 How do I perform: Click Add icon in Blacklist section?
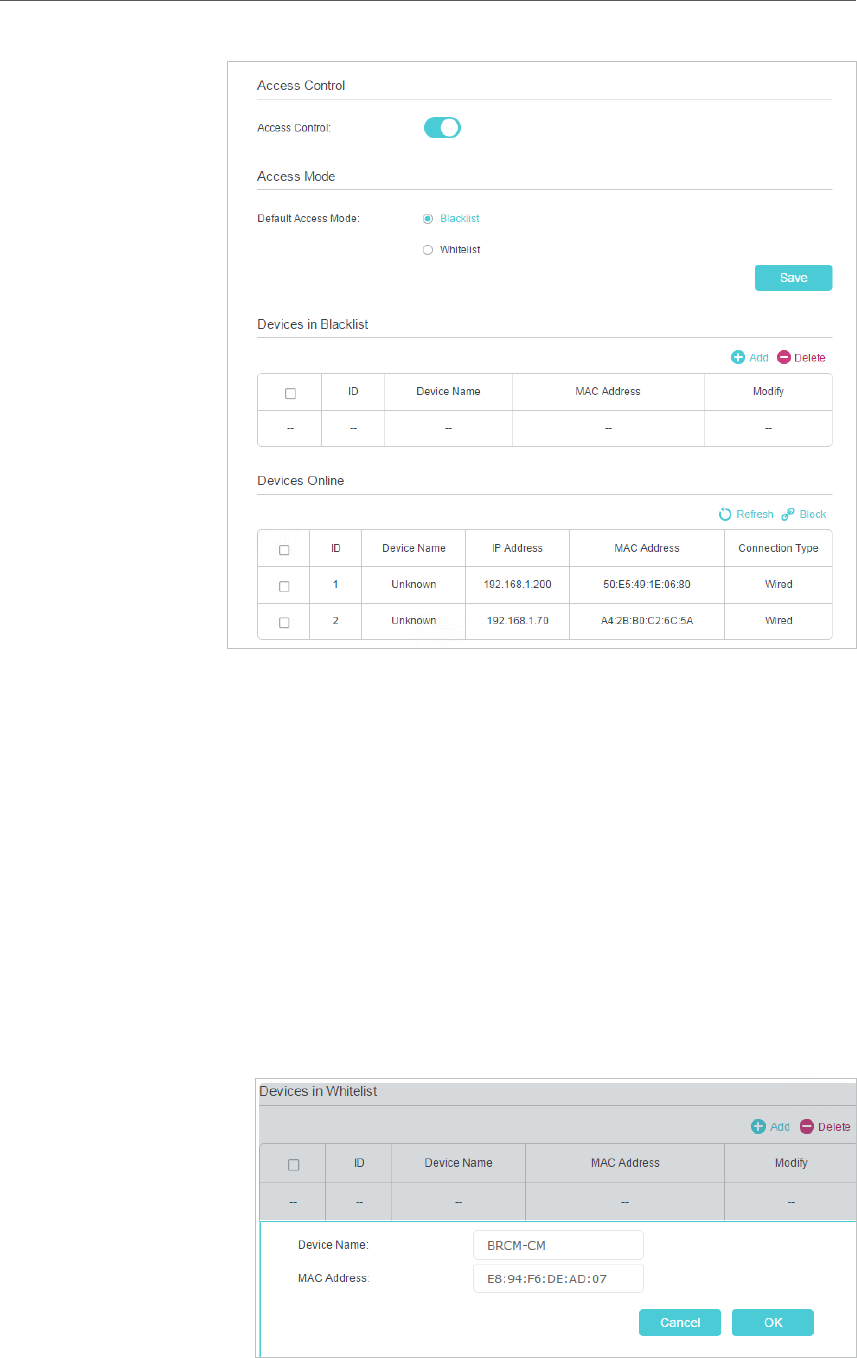[x=738, y=357]
